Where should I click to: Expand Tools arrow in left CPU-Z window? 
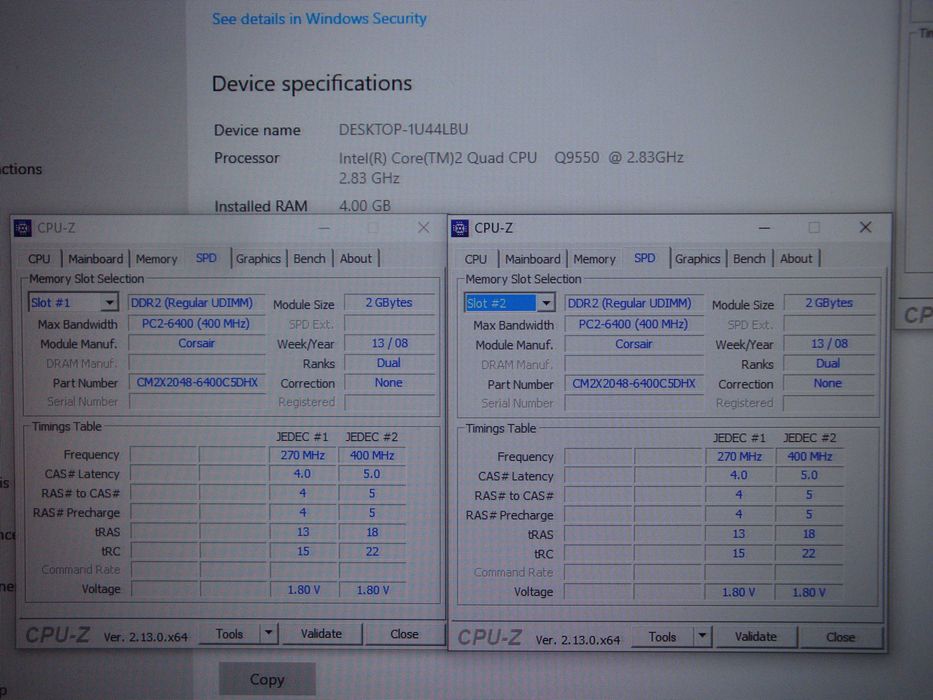[x=269, y=633]
